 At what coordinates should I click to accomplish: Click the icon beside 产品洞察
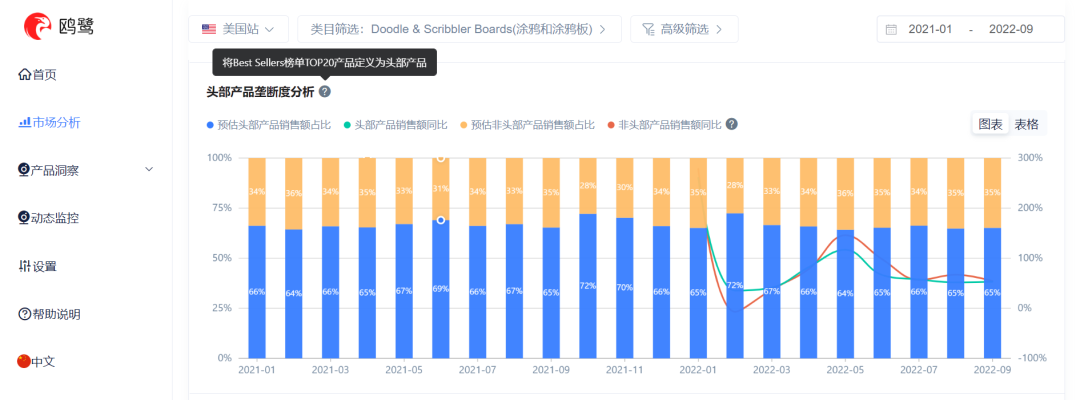(x=23, y=170)
